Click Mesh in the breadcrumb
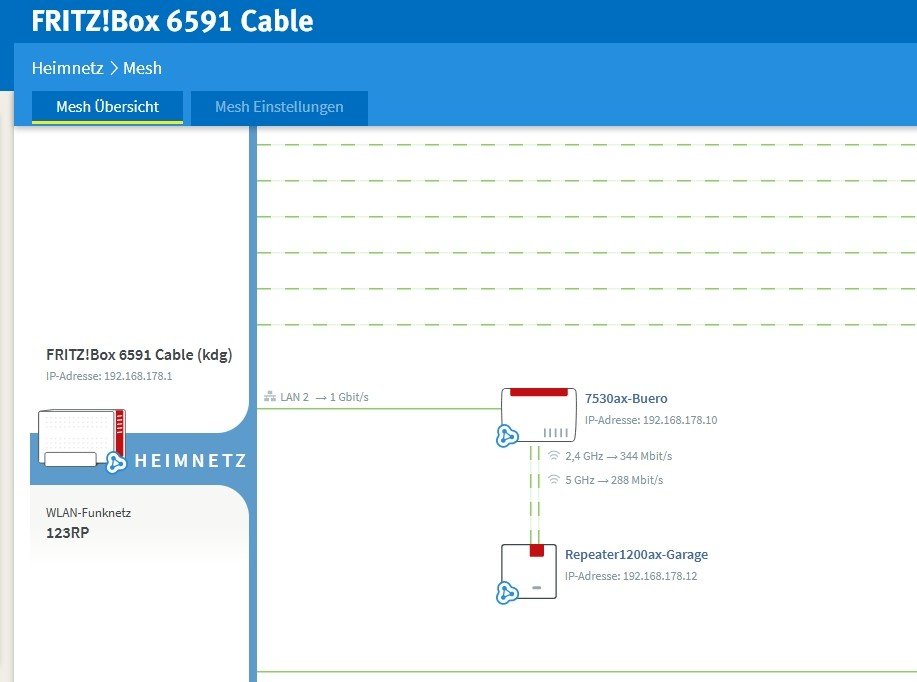This screenshot has height=682, width=917. [142, 68]
